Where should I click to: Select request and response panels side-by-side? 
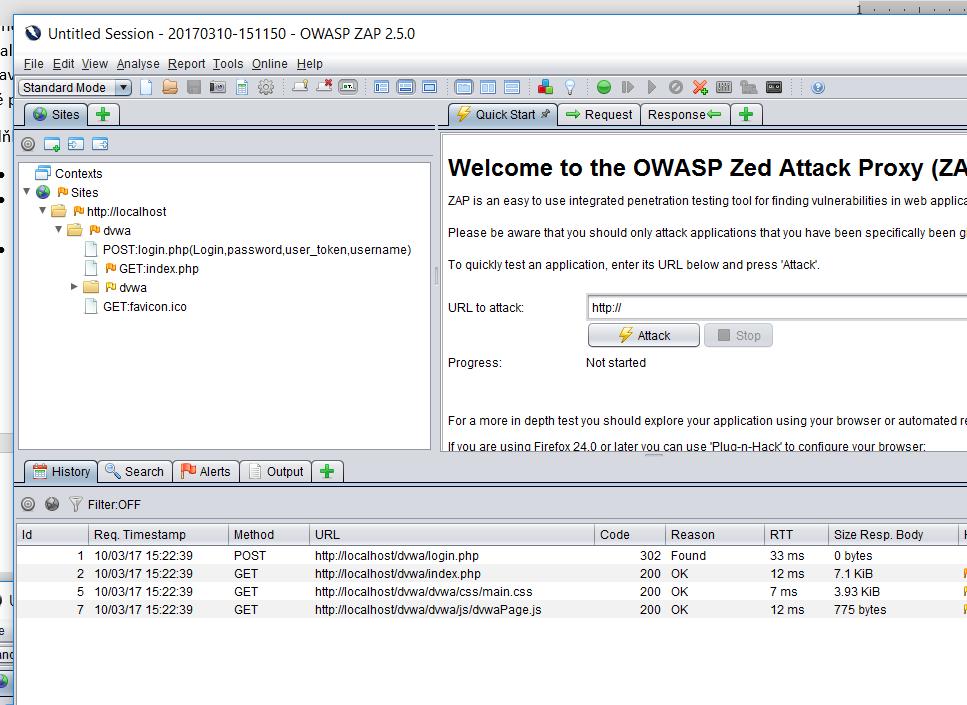[x=488, y=87]
